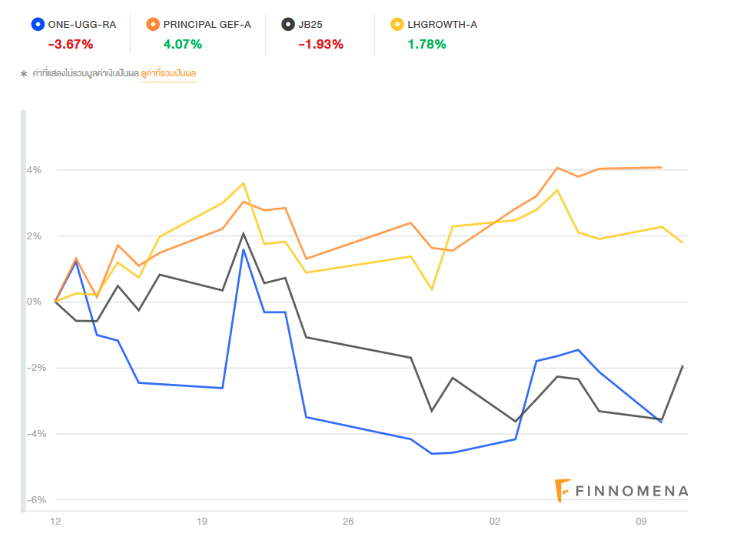Screen dimensions: 736x538
Task: Click the 4.07% return value
Action: pyautogui.click(x=182, y=44)
